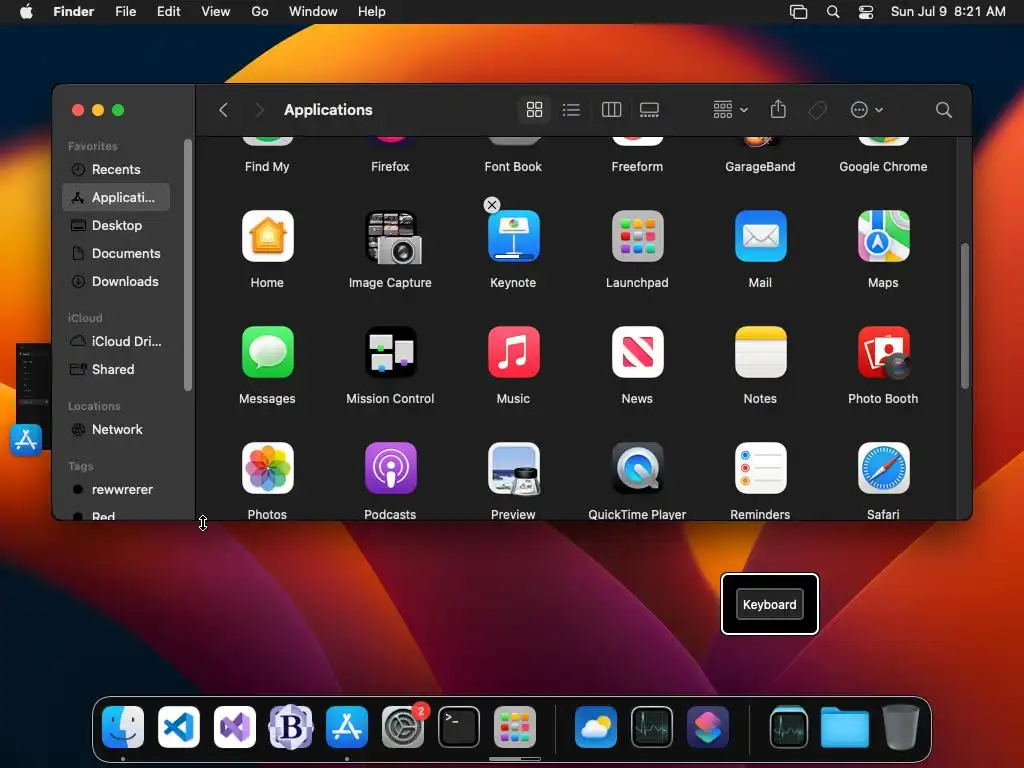Open the Go menu
The image size is (1024, 768).
(x=260, y=12)
